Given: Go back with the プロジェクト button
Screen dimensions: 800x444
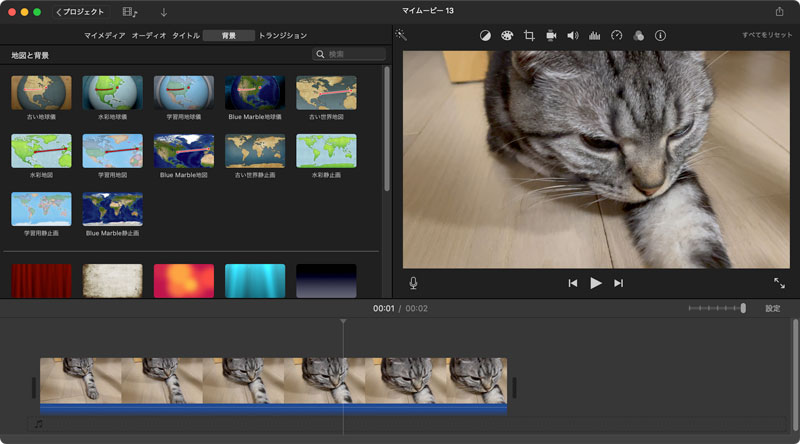Looking at the screenshot, I should pyautogui.click(x=81, y=11).
